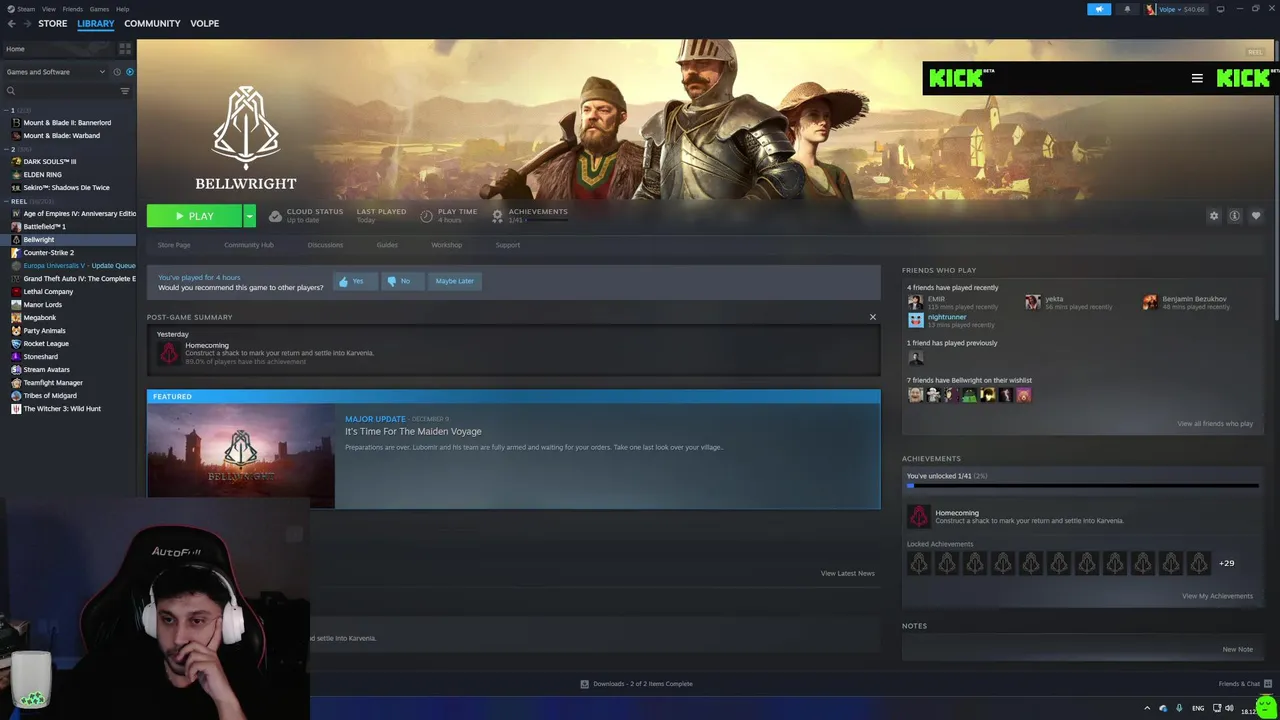Image resolution: width=1280 pixels, height=720 pixels.
Task: Click the announcements megaphone button
Action: tap(1099, 9)
